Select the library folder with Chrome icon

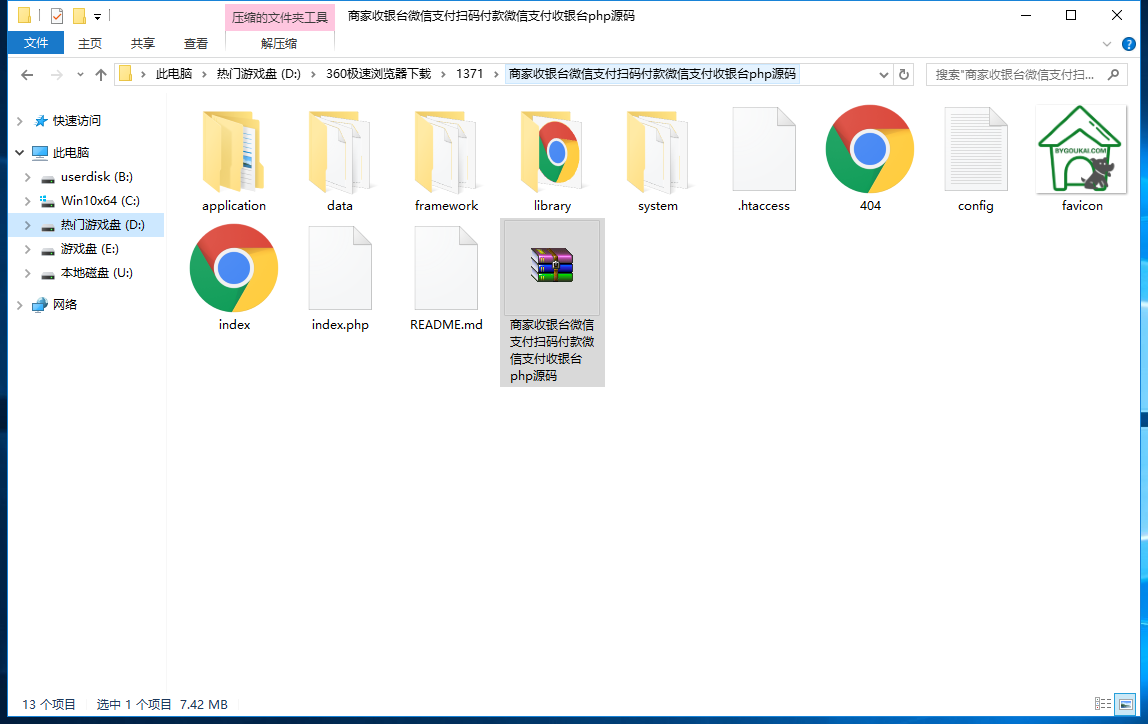[x=552, y=152]
